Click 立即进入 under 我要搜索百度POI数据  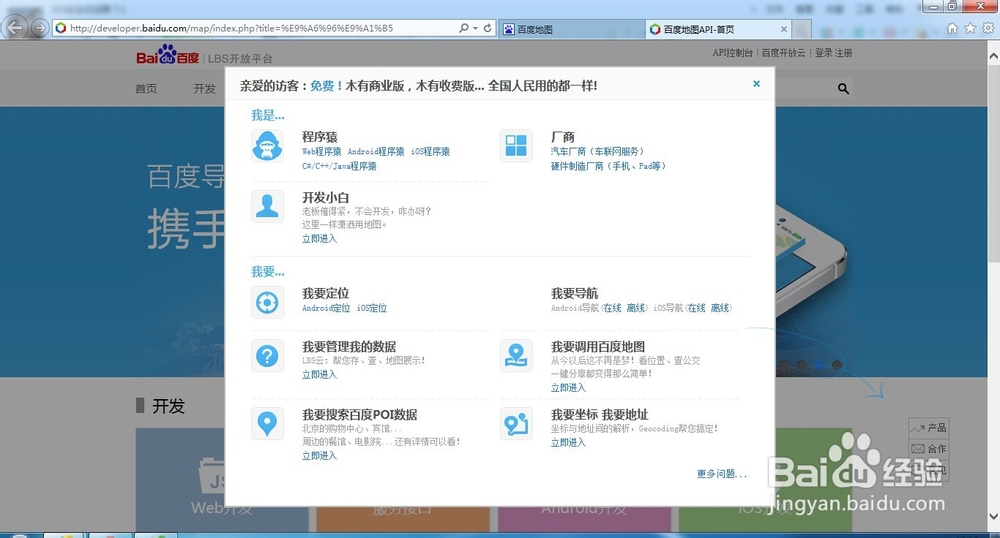320,456
